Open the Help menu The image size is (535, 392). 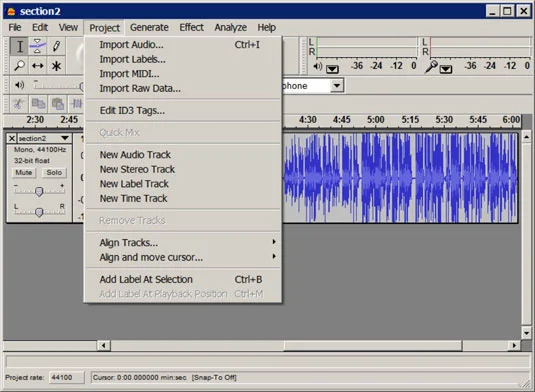[266, 27]
